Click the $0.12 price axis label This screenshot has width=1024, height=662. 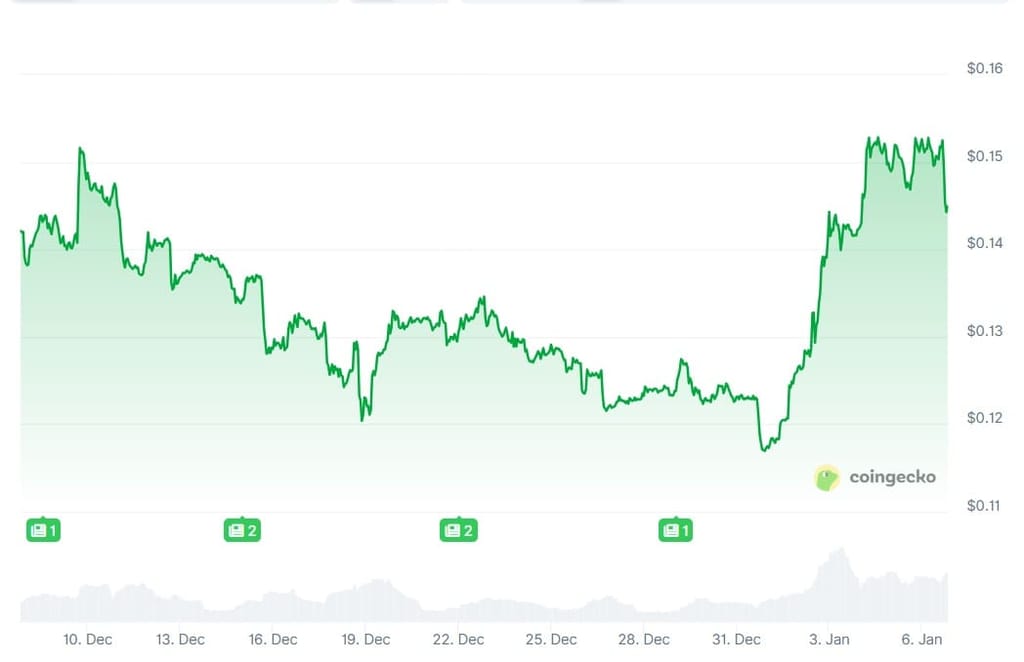pos(985,418)
